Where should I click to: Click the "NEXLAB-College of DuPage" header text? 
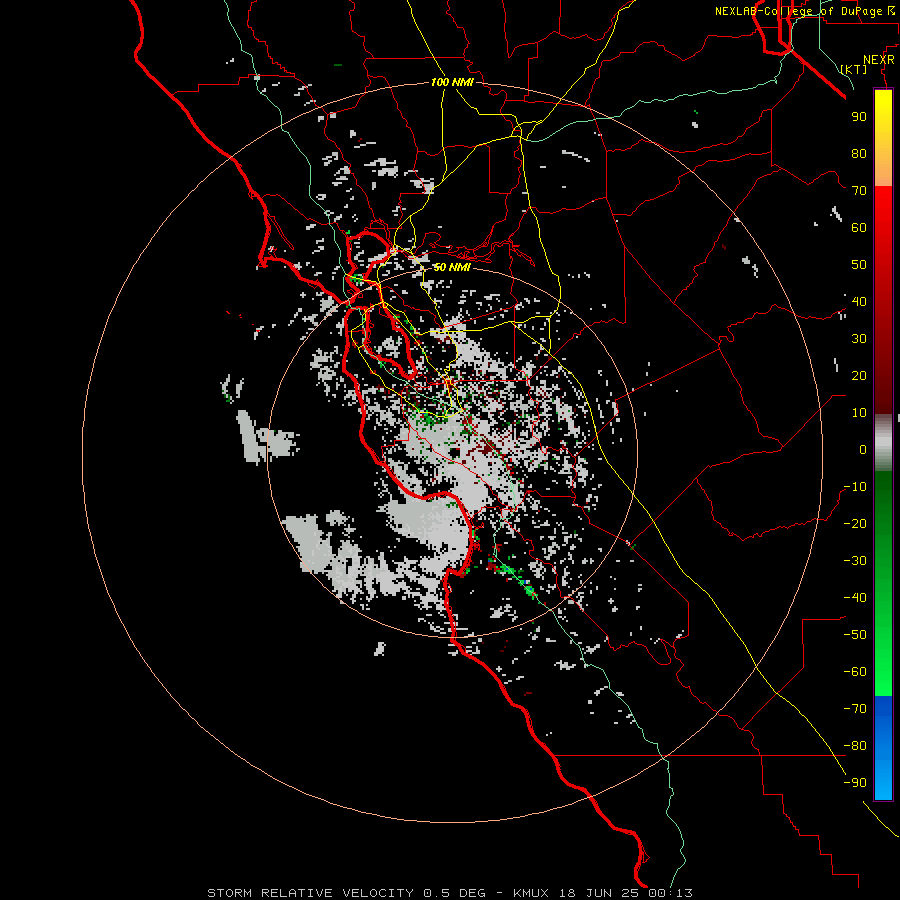tap(798, 11)
